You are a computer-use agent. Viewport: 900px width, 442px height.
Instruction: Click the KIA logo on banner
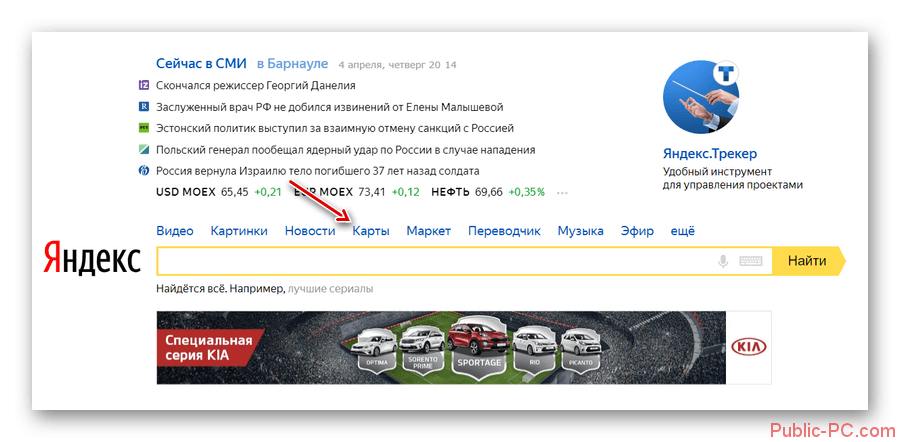coord(750,348)
